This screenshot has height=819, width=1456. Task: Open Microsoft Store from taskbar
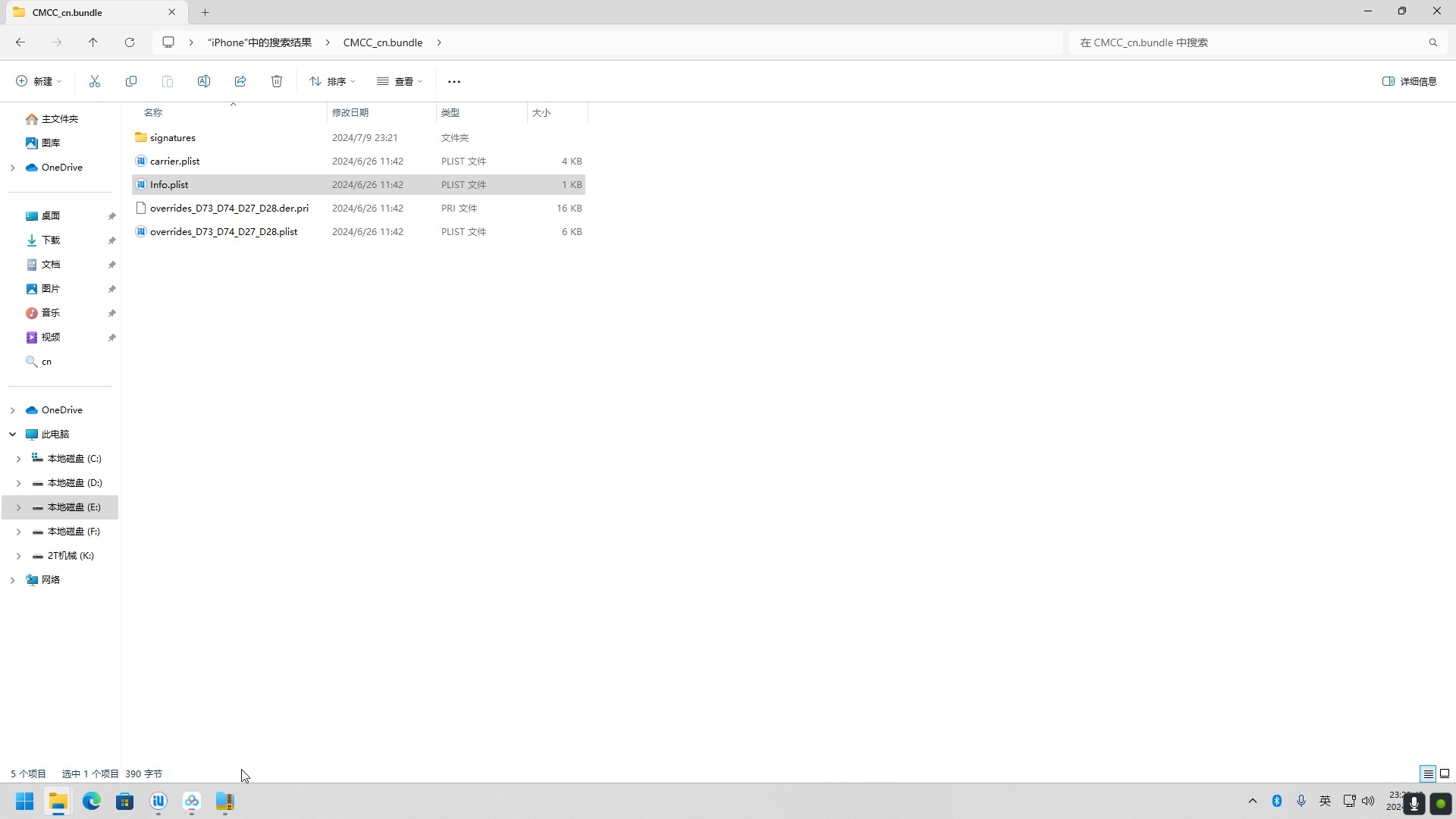click(x=124, y=802)
